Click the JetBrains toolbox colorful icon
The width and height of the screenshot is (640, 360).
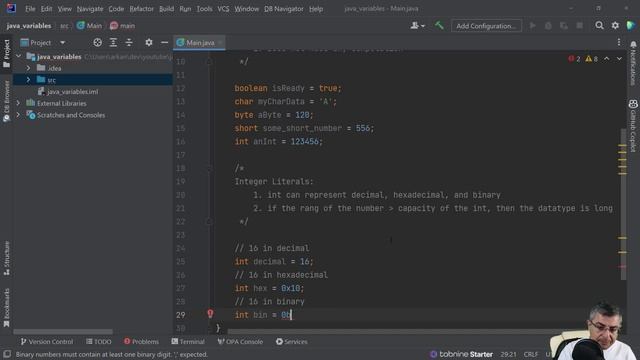coord(631,26)
